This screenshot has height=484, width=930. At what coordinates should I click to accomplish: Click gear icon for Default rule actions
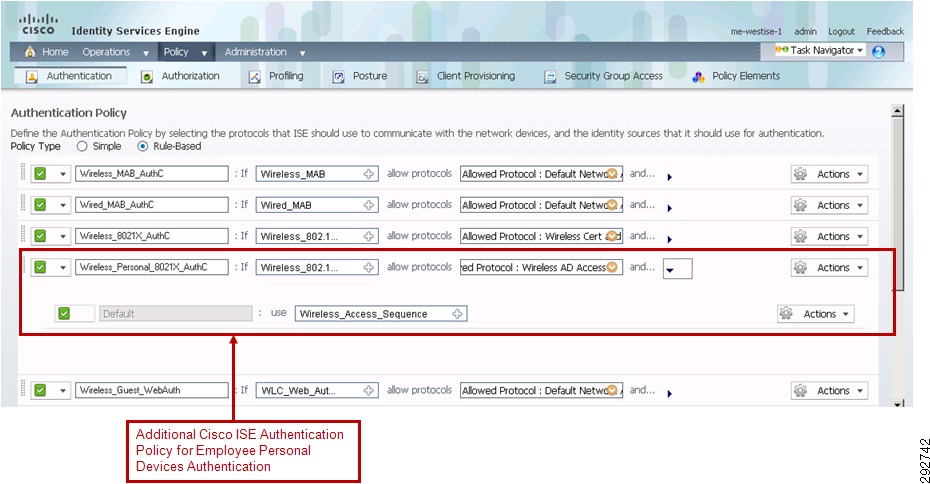click(x=786, y=314)
